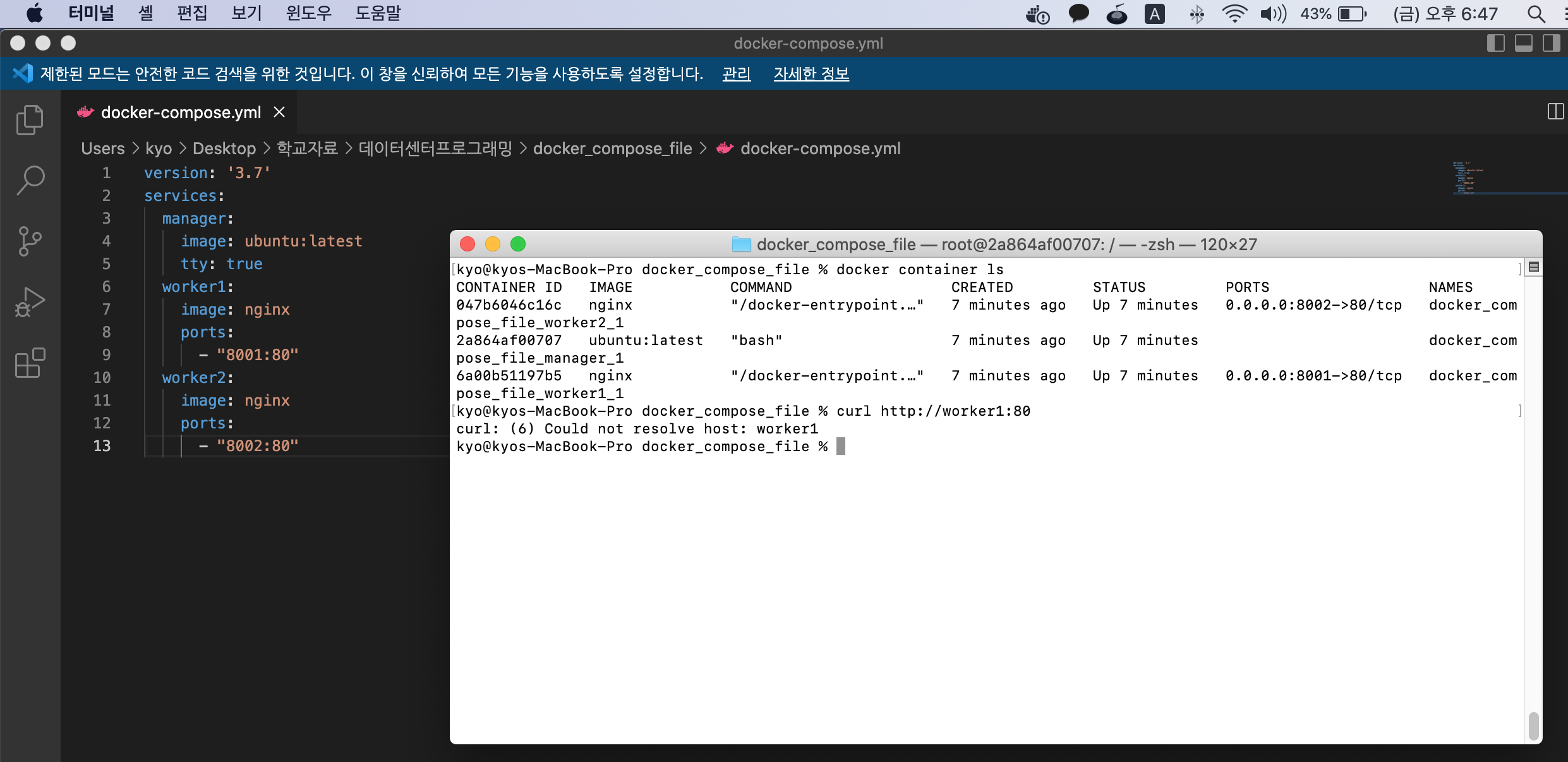This screenshot has width=1568, height=762.
Task: Click the battery status icon
Action: click(1352, 13)
